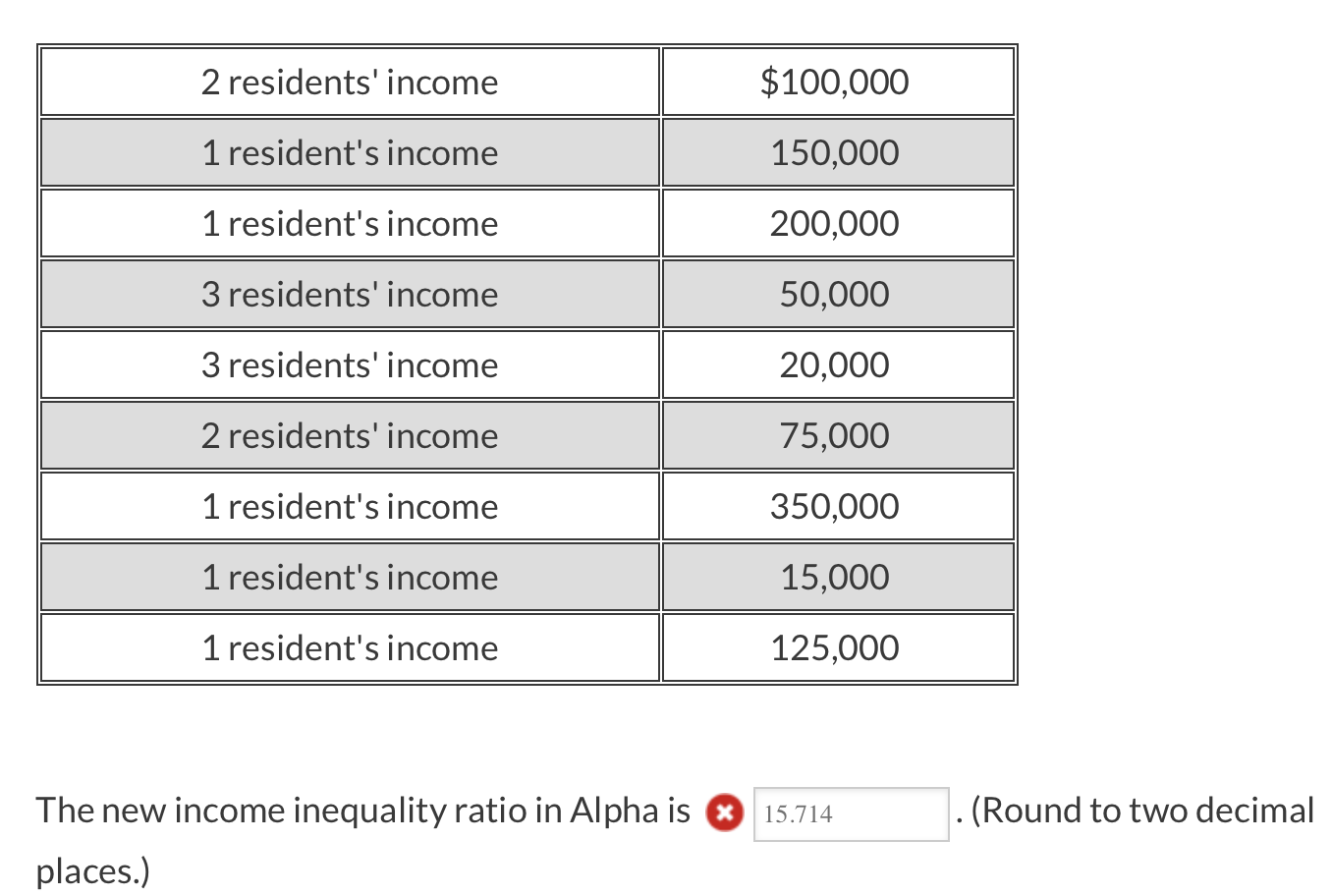Select the 3 residents' income 50,000 row
Screen dimensions: 1332x896
coord(527,294)
